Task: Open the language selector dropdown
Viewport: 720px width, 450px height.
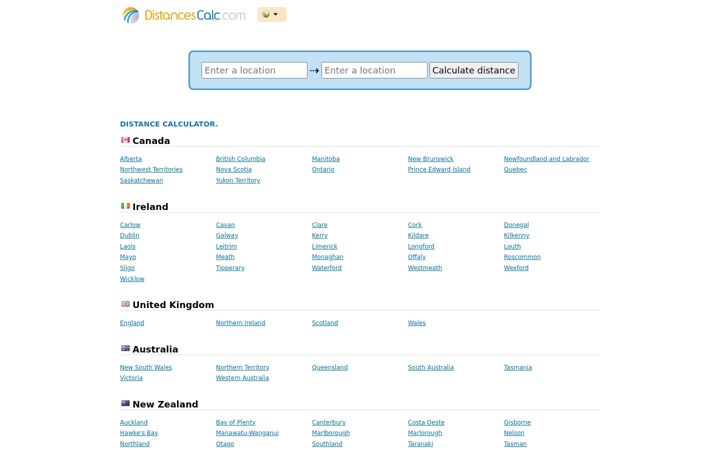Action: (271, 14)
